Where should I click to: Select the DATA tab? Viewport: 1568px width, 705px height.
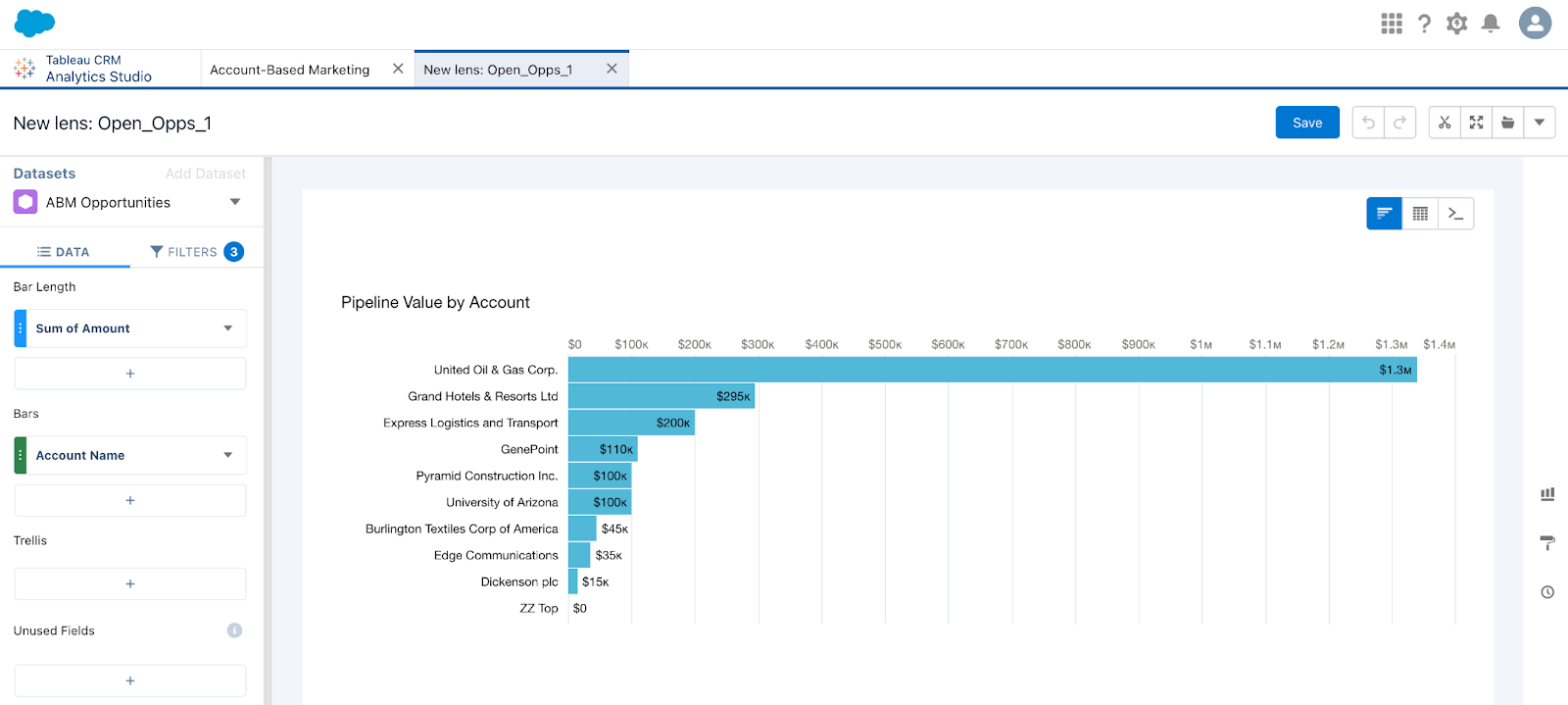(64, 252)
